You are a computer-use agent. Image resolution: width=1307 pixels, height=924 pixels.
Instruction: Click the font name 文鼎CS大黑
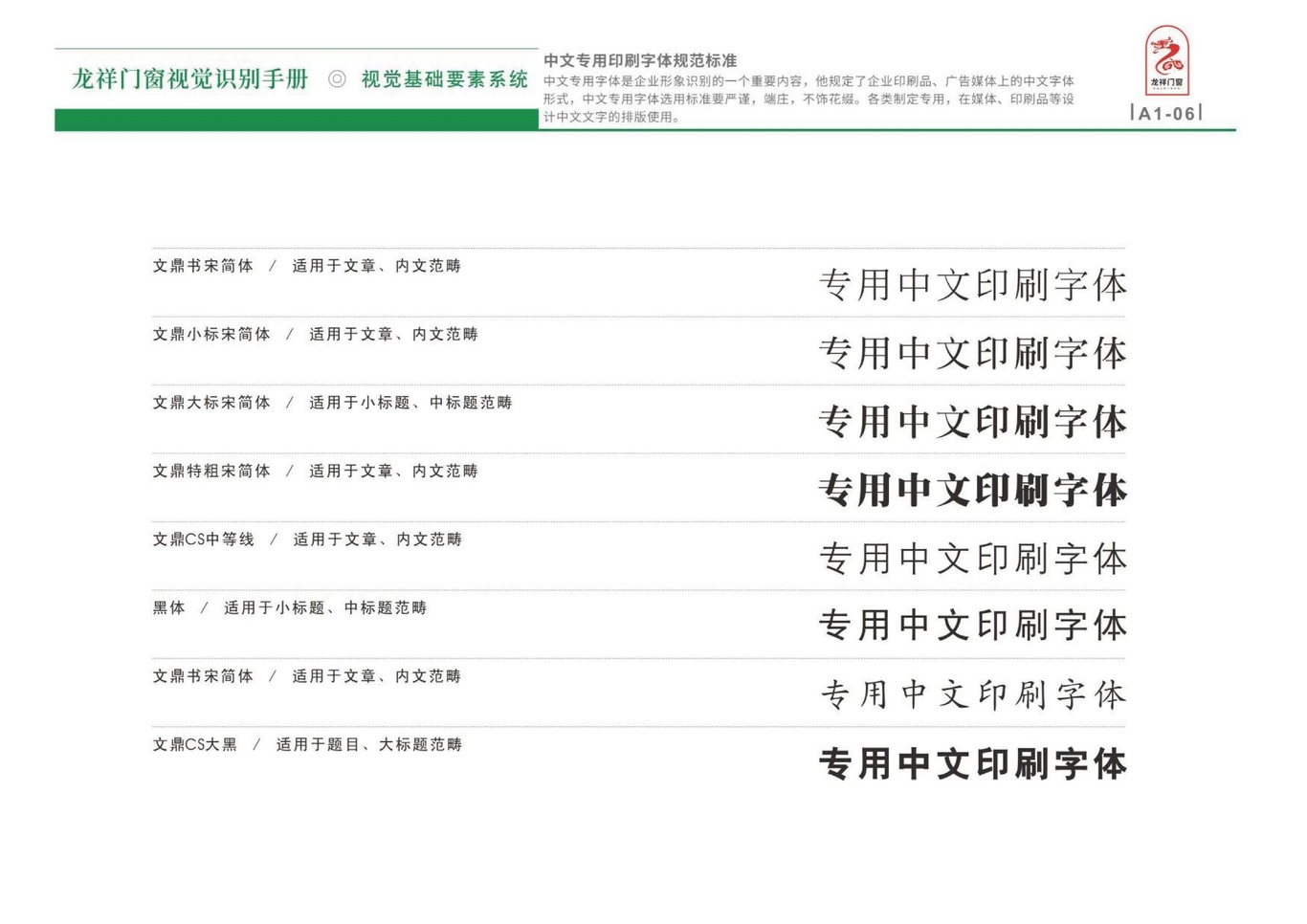point(195,744)
